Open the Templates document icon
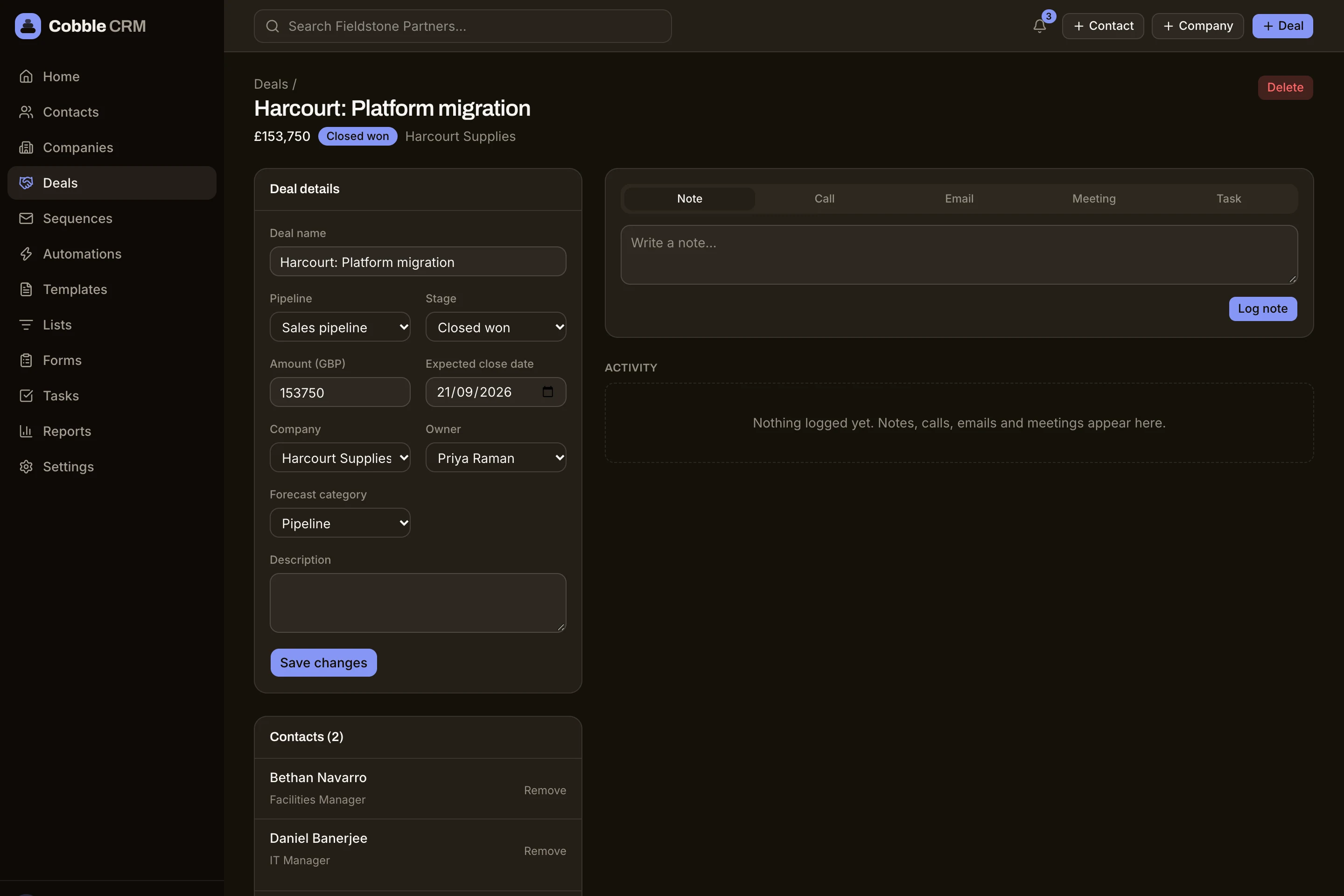1344x896 pixels. [x=26, y=289]
